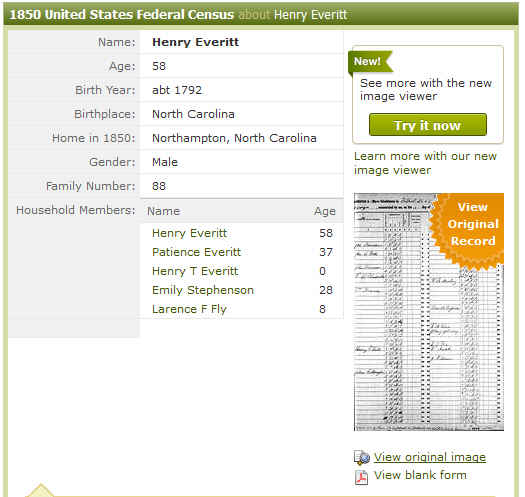Click the green New! ribbon badge

pyautogui.click(x=370, y=62)
